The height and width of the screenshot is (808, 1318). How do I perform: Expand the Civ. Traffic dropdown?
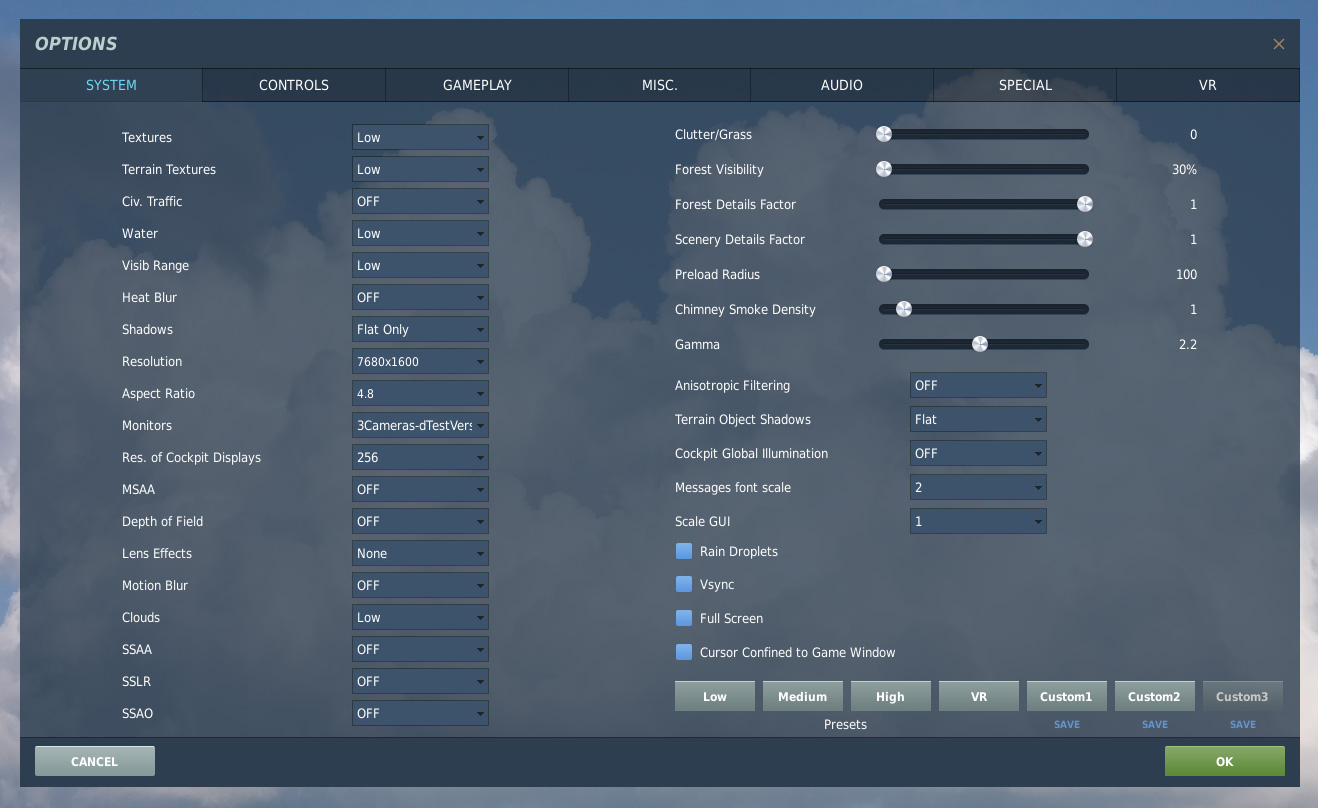coord(420,201)
